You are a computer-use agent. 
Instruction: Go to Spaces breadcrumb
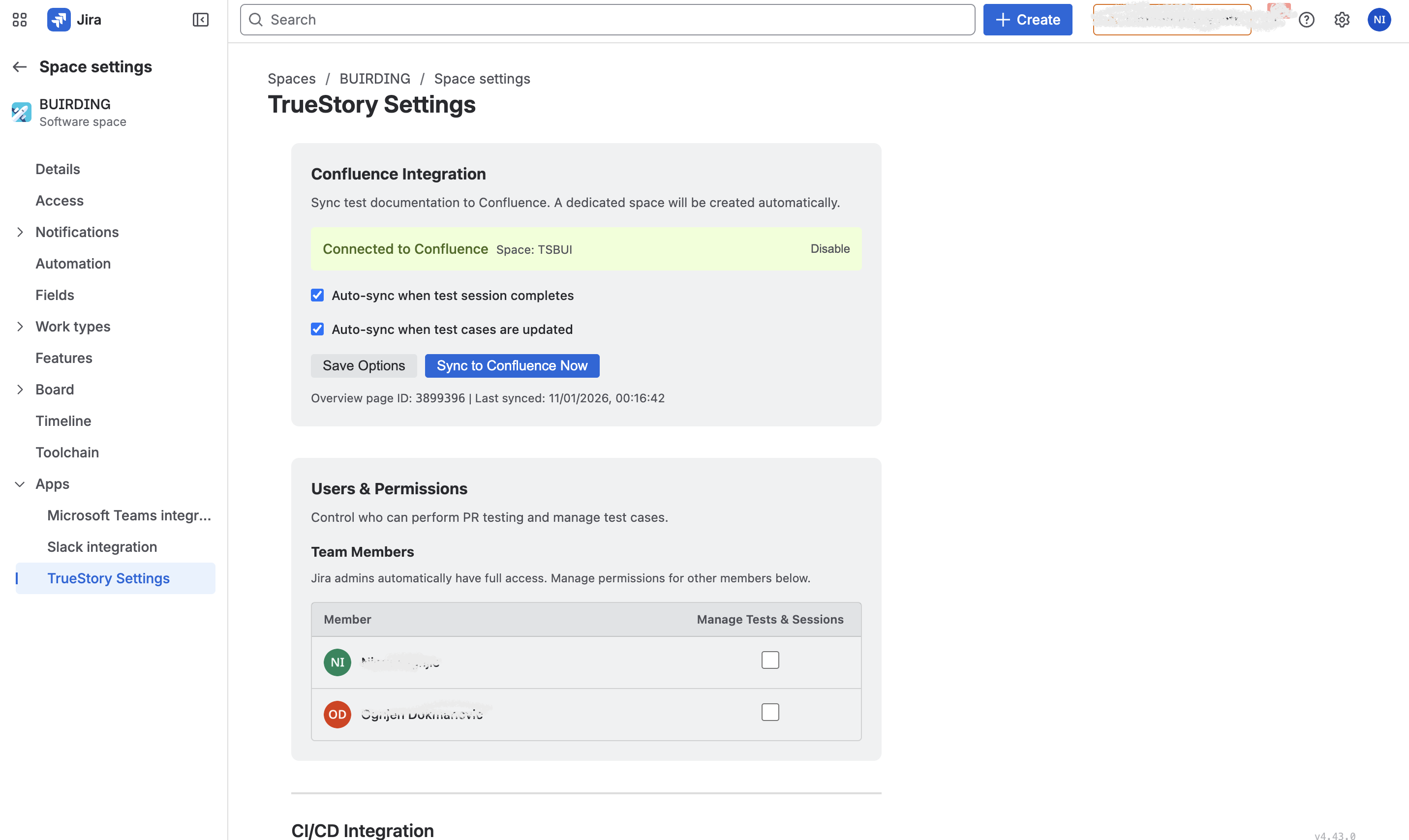click(292, 79)
